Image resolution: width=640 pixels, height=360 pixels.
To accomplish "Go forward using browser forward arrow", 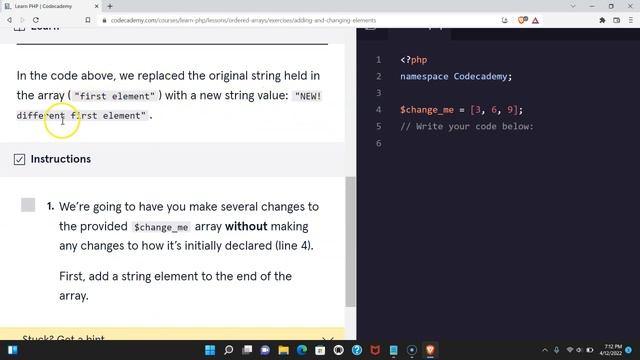I will pos(22,20).
